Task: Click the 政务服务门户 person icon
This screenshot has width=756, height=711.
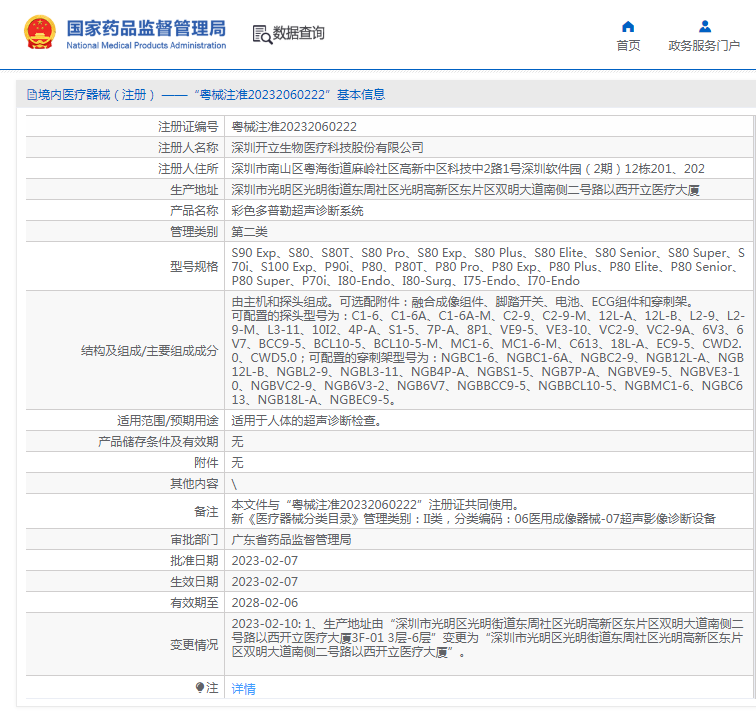Action: [704, 27]
